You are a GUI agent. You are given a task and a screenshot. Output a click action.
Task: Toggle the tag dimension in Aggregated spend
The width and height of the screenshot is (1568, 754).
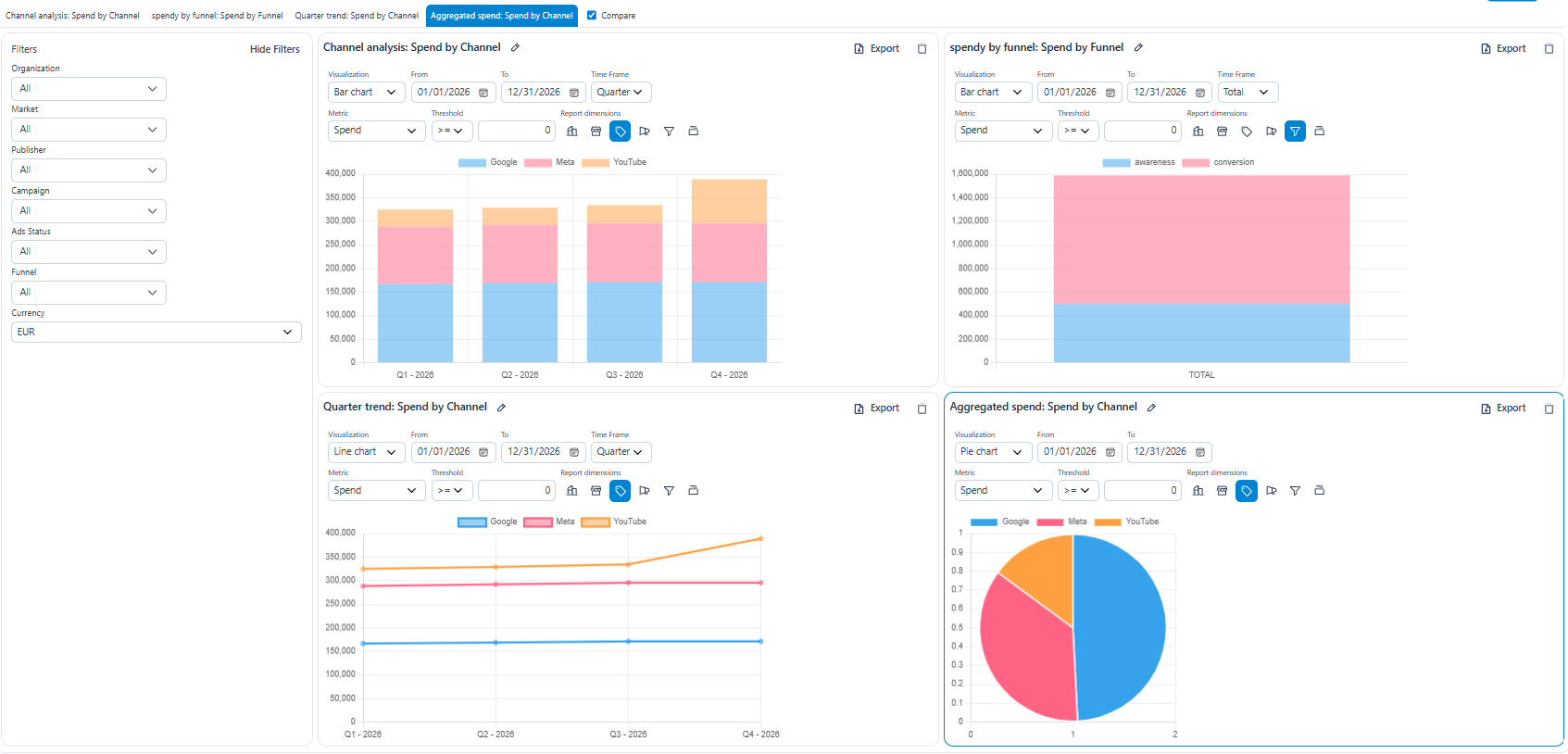tap(1247, 491)
